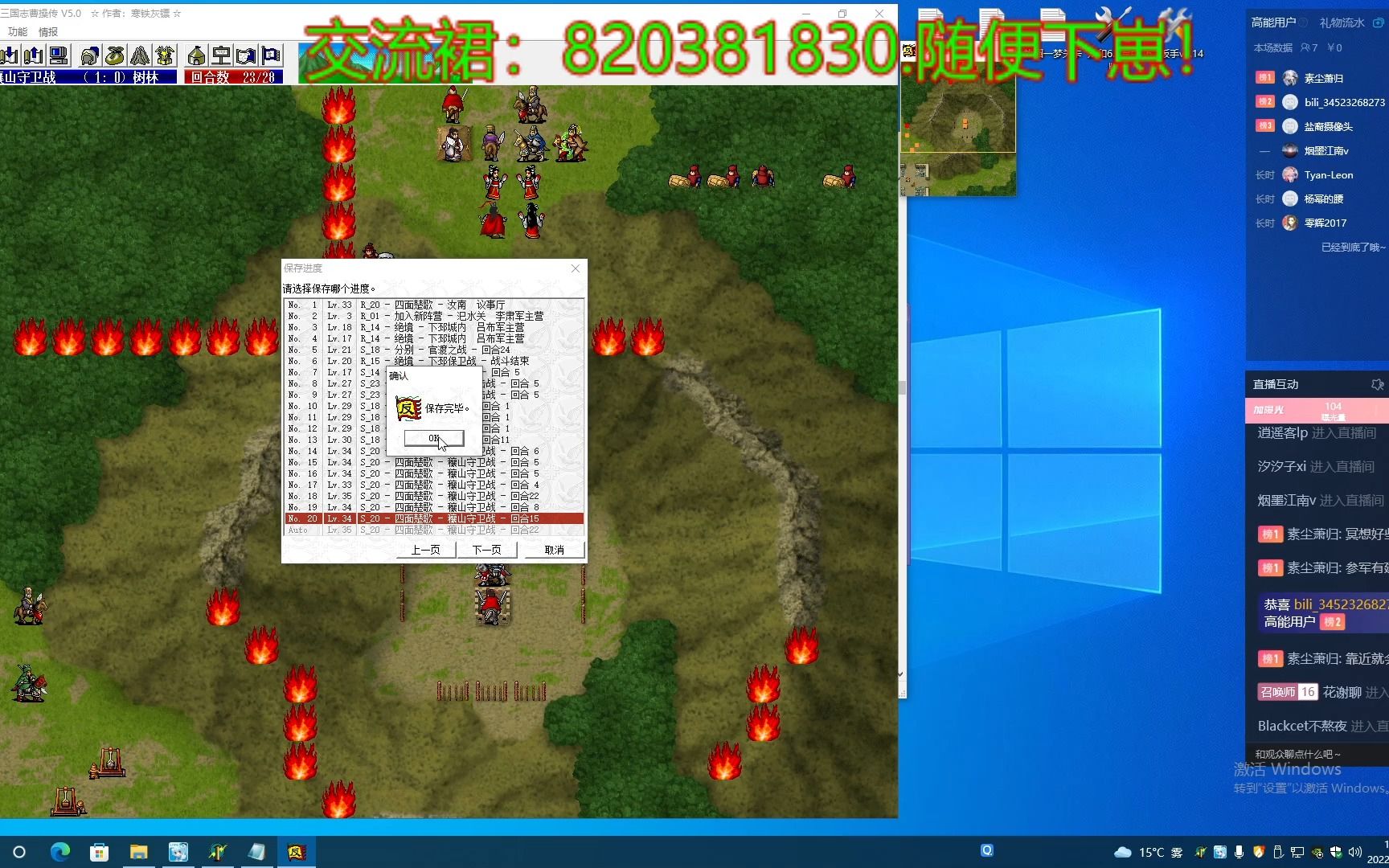Screen dimensions: 1389x868
Task: Switch to the 礼物流水 tab
Action: (x=1342, y=23)
